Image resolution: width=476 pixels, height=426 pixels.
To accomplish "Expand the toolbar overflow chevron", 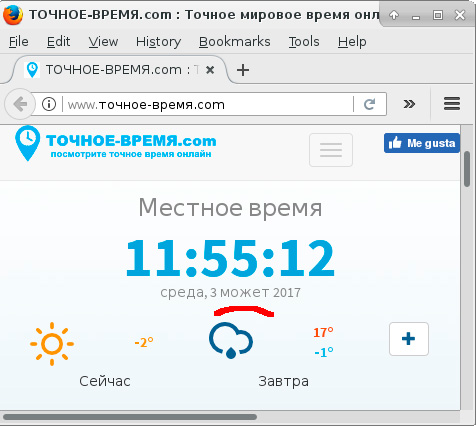I will pyautogui.click(x=409, y=104).
